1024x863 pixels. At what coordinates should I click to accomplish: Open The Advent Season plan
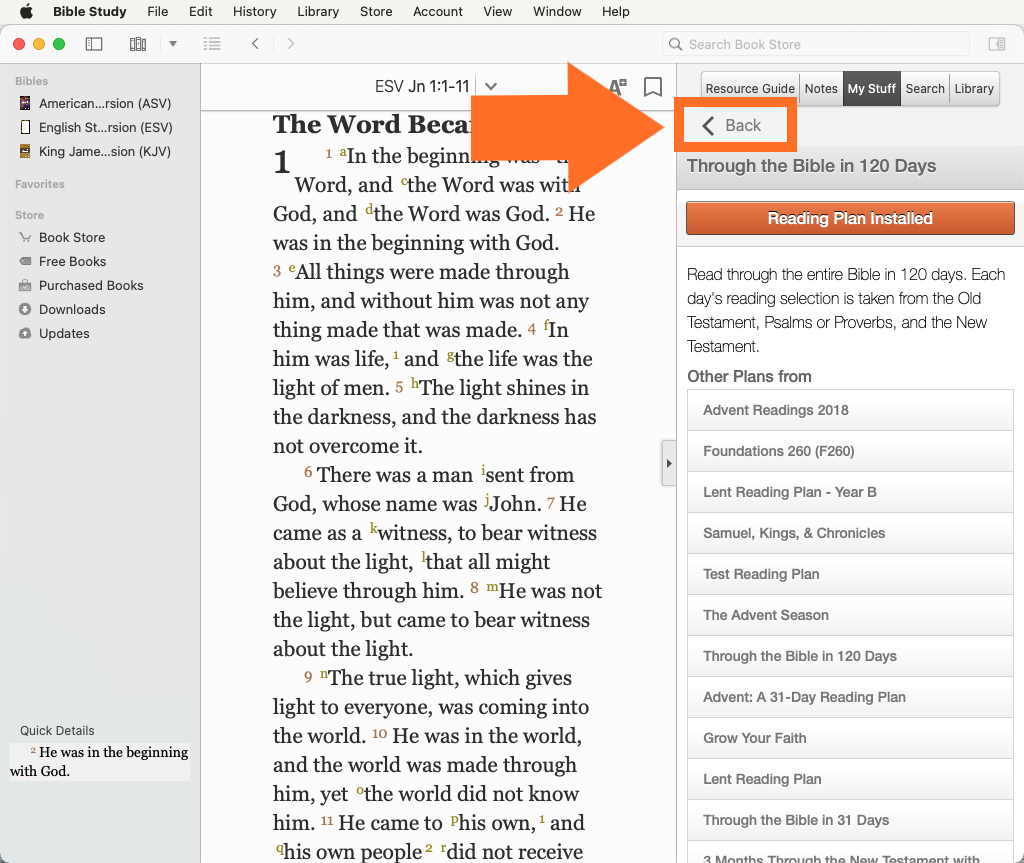(850, 615)
